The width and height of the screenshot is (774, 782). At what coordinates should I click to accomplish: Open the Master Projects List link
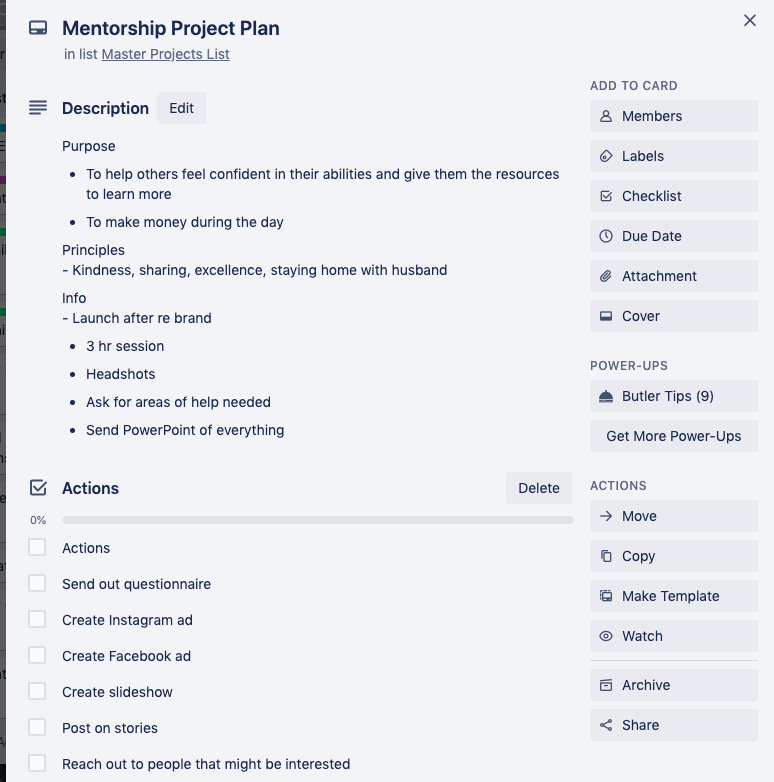click(x=165, y=54)
